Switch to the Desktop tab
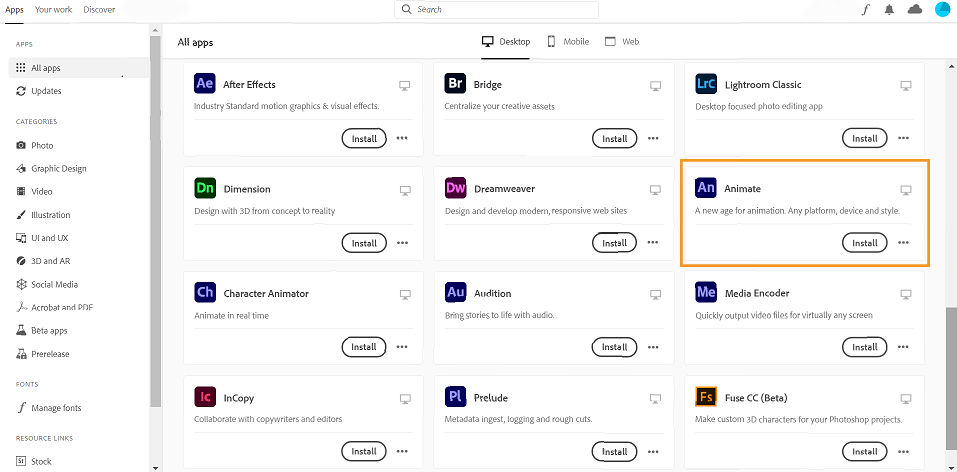Image resolution: width=957 pixels, height=472 pixels. [x=506, y=42]
